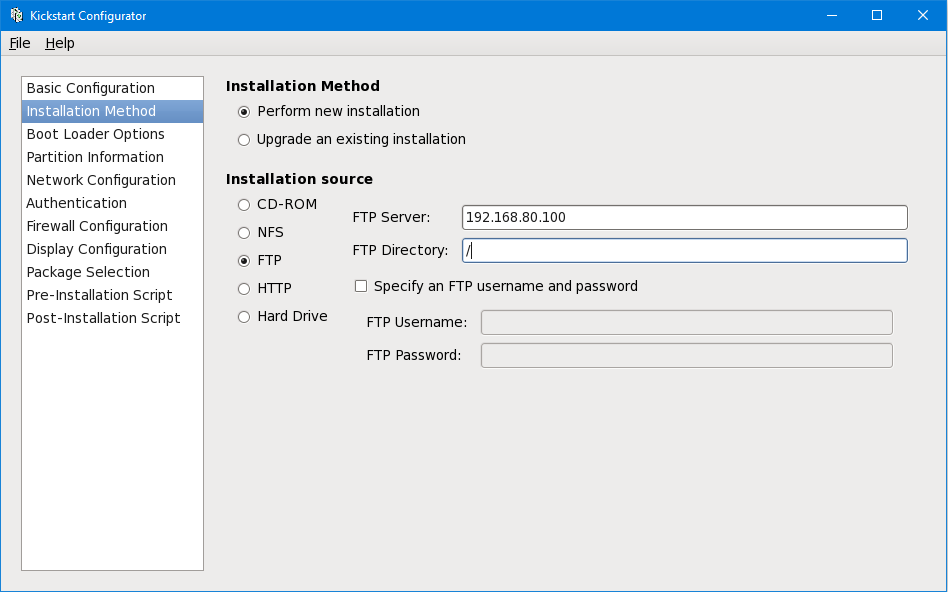Go to Boot Loader Options section

pos(96,134)
